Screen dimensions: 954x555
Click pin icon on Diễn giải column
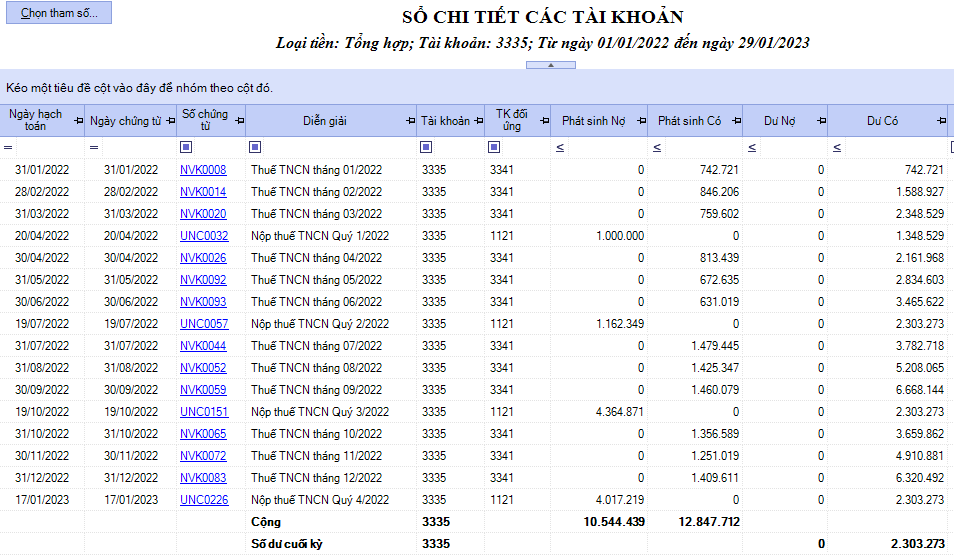(x=410, y=121)
